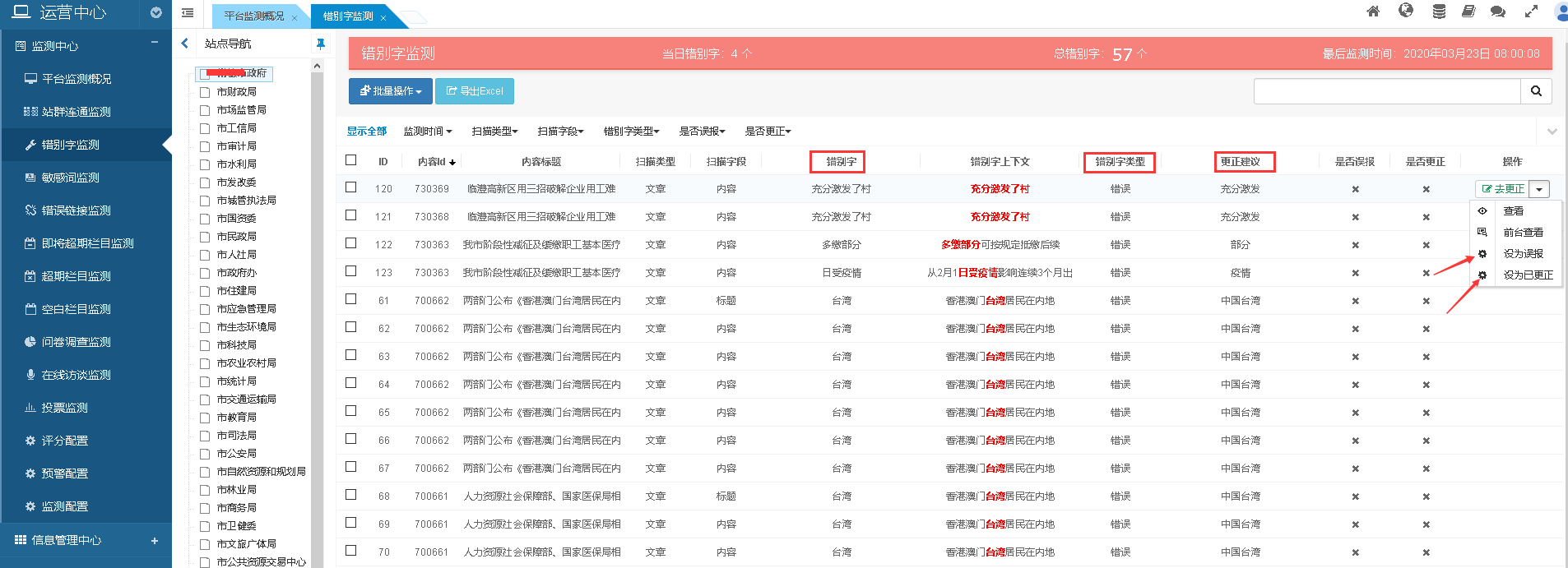Check the select-all checkbox in table header
The image size is (1568, 568).
pos(351,160)
